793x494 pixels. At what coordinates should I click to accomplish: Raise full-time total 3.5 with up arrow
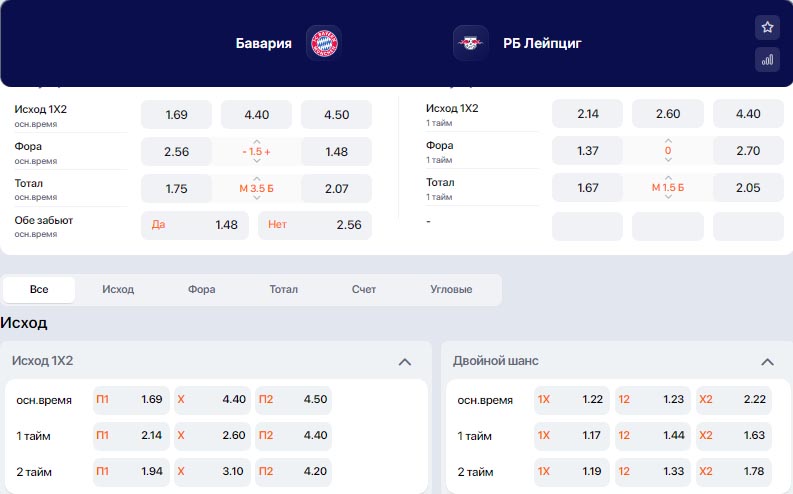[x=257, y=179]
